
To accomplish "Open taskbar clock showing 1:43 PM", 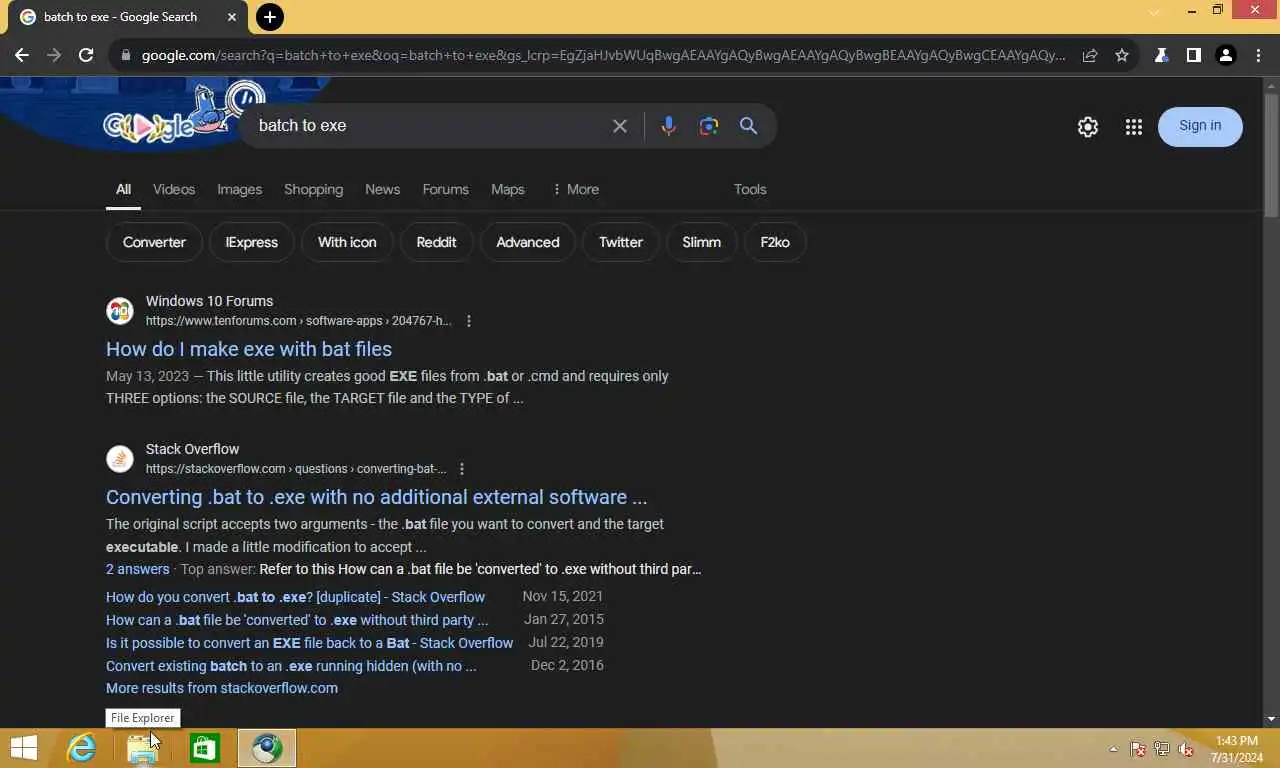I will click(1237, 749).
